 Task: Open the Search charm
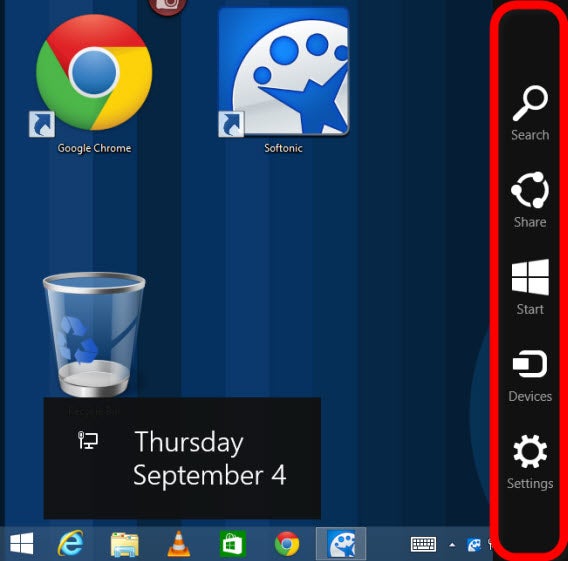(x=530, y=113)
